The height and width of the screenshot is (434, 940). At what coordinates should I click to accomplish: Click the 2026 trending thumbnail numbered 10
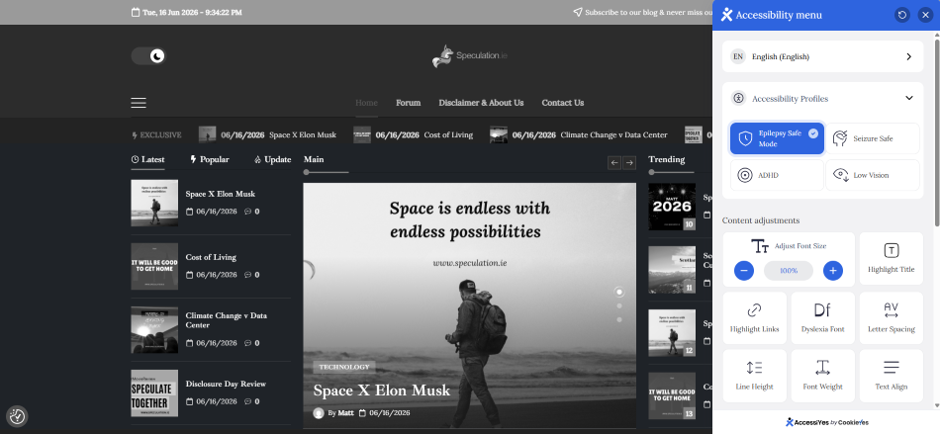[x=672, y=207]
